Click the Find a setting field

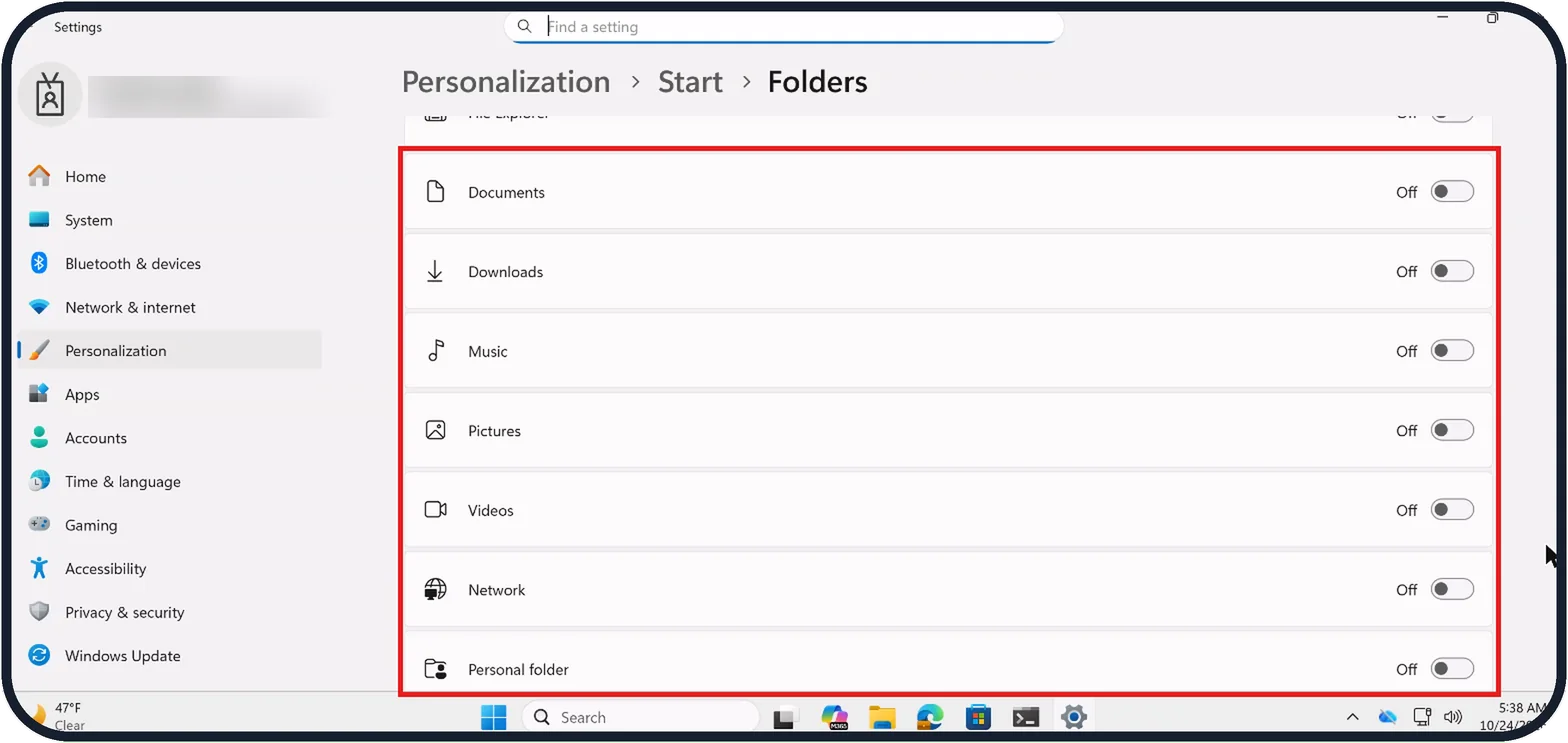(x=784, y=27)
